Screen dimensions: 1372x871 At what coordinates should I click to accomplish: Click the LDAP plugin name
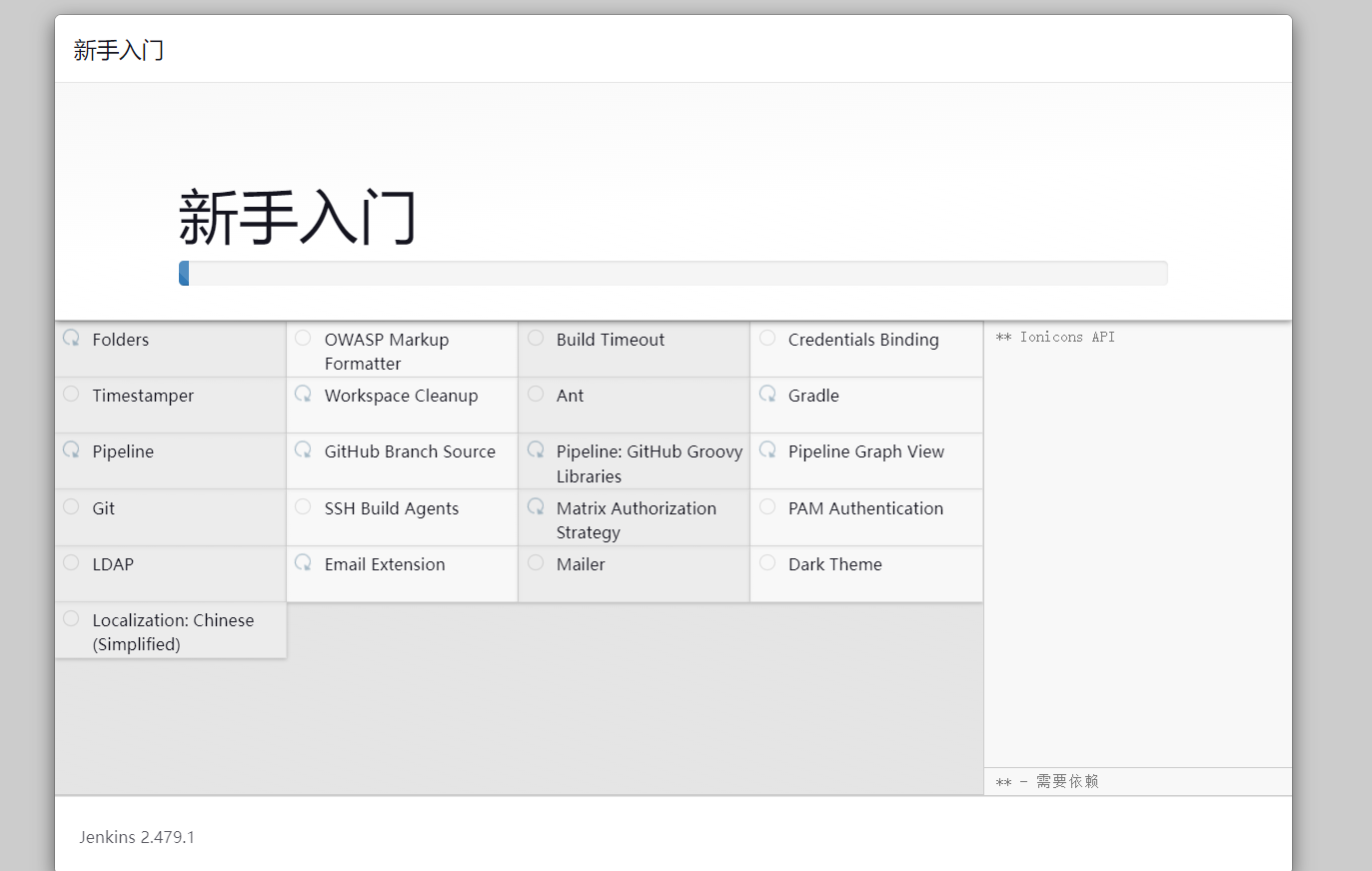113,564
